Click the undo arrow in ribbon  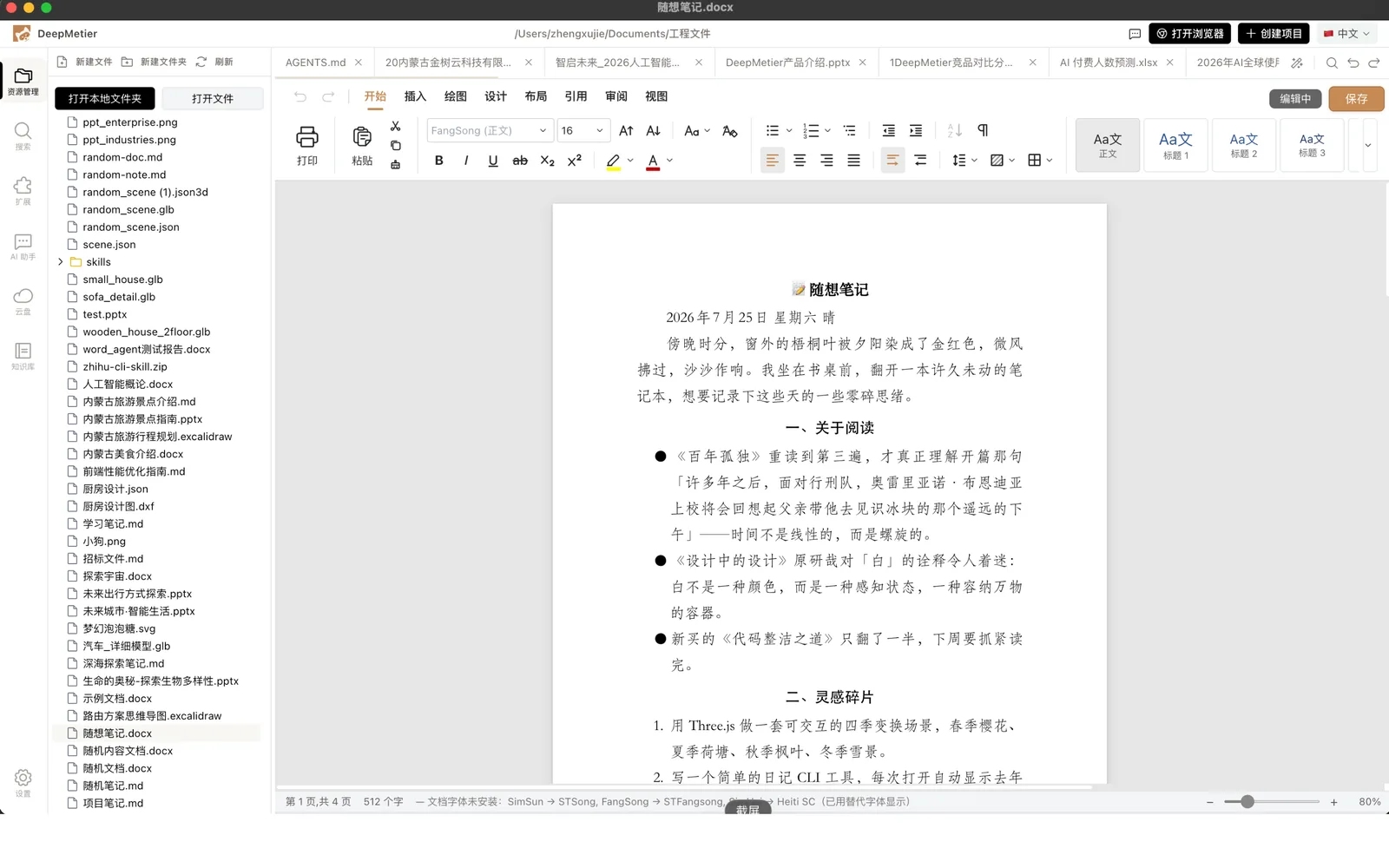(x=300, y=96)
